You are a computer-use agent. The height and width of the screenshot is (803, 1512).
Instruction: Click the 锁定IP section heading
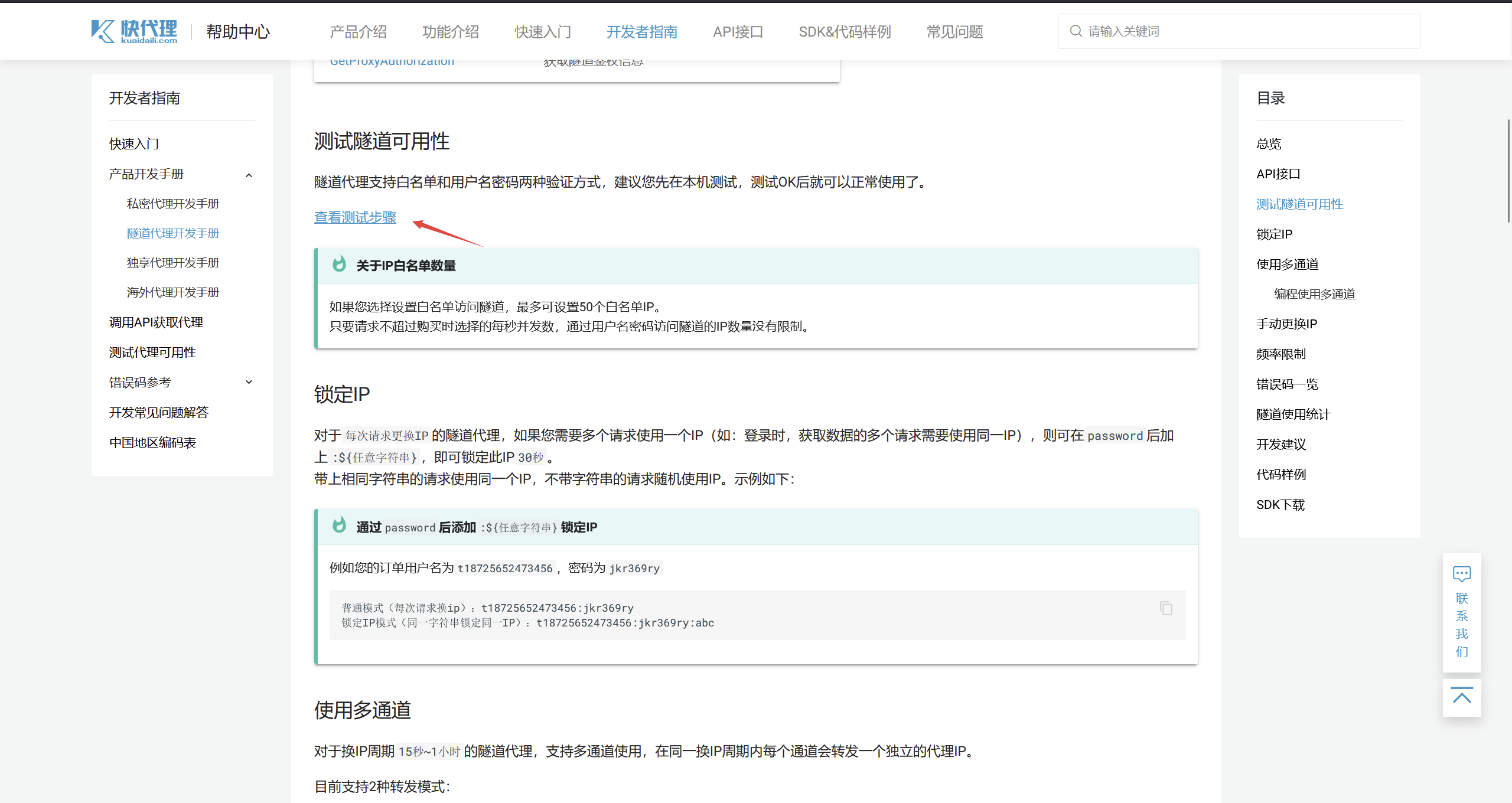342,394
